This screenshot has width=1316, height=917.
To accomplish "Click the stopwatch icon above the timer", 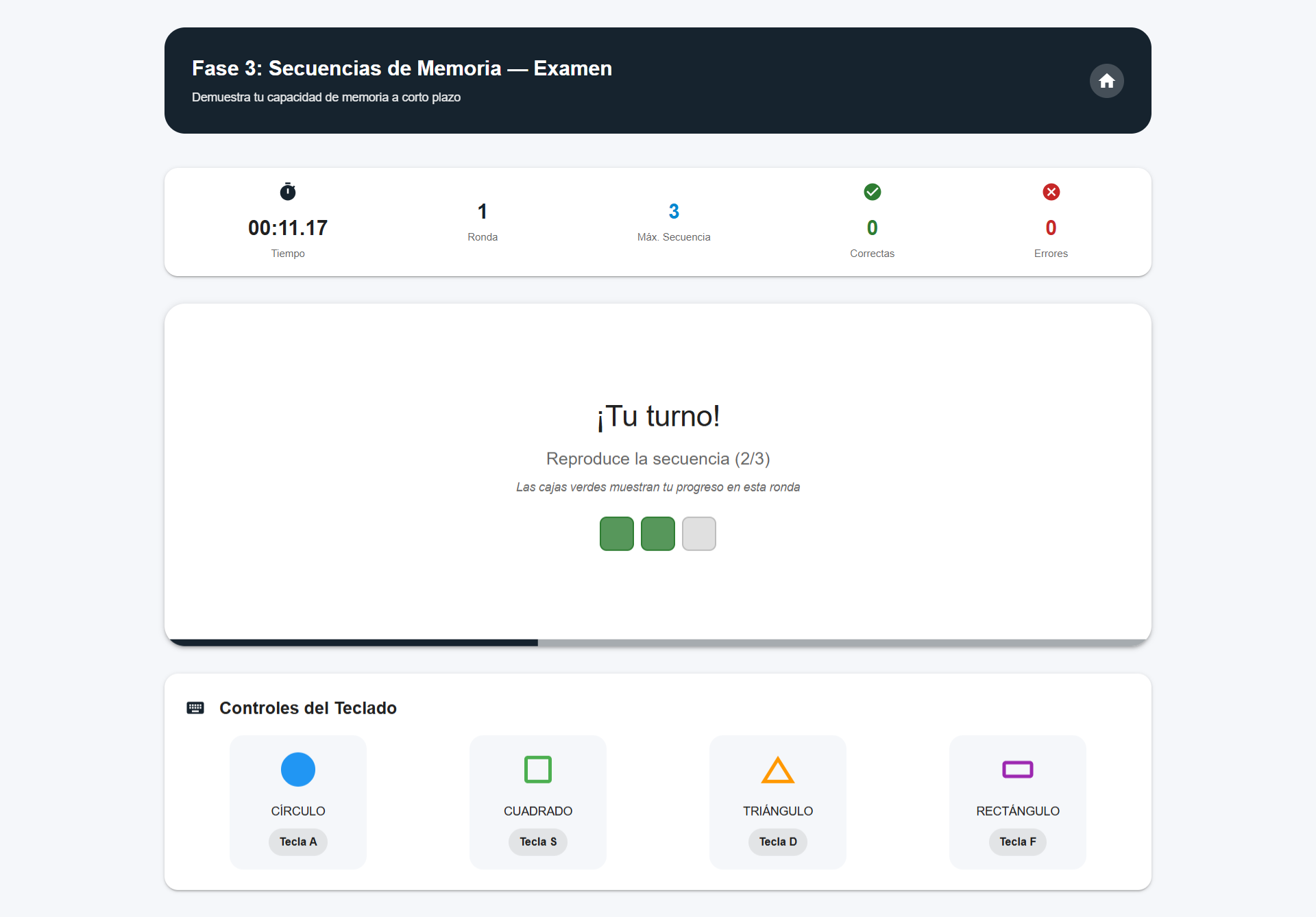I will (x=287, y=191).
